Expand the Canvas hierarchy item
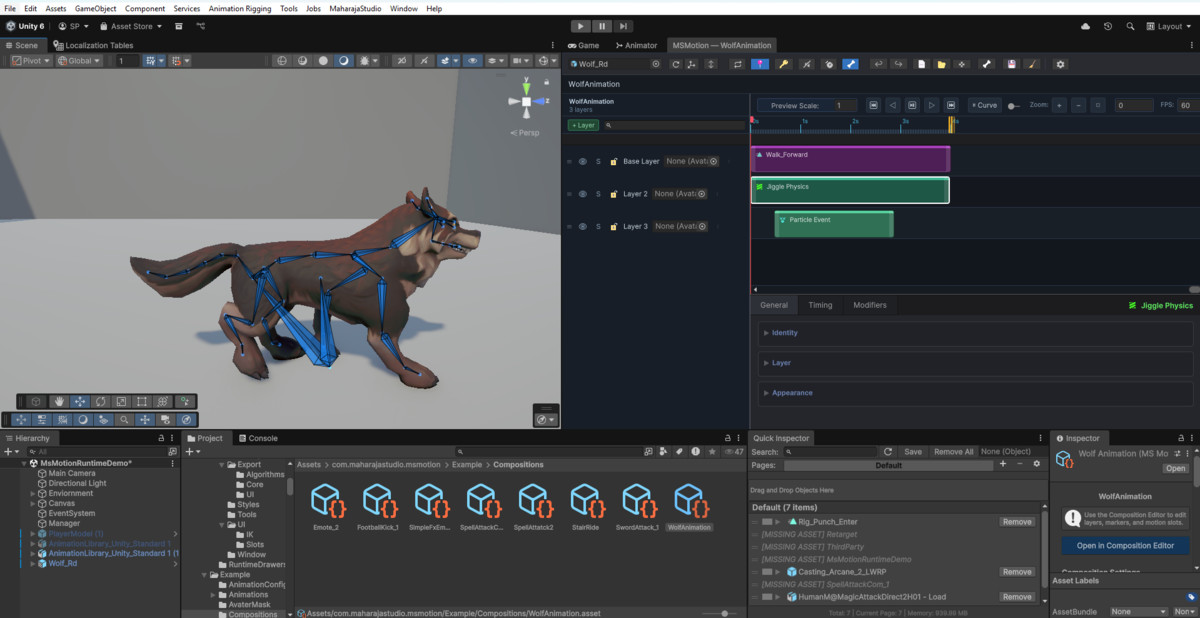 click(x=32, y=504)
